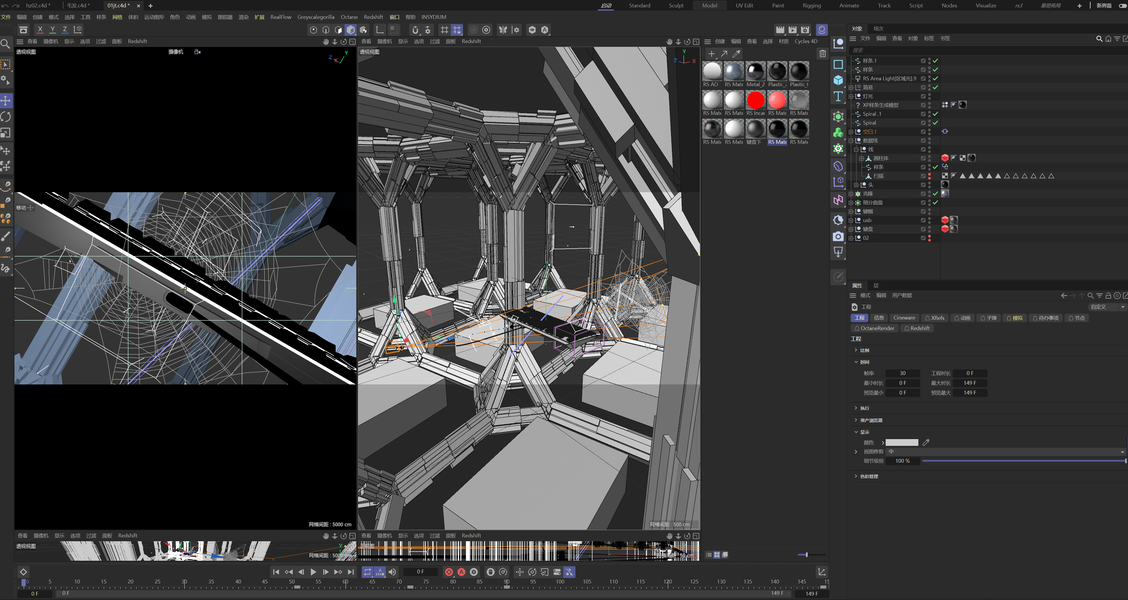Select the red RS Incan material thumbnail
The image size is (1128, 600).
coord(755,100)
